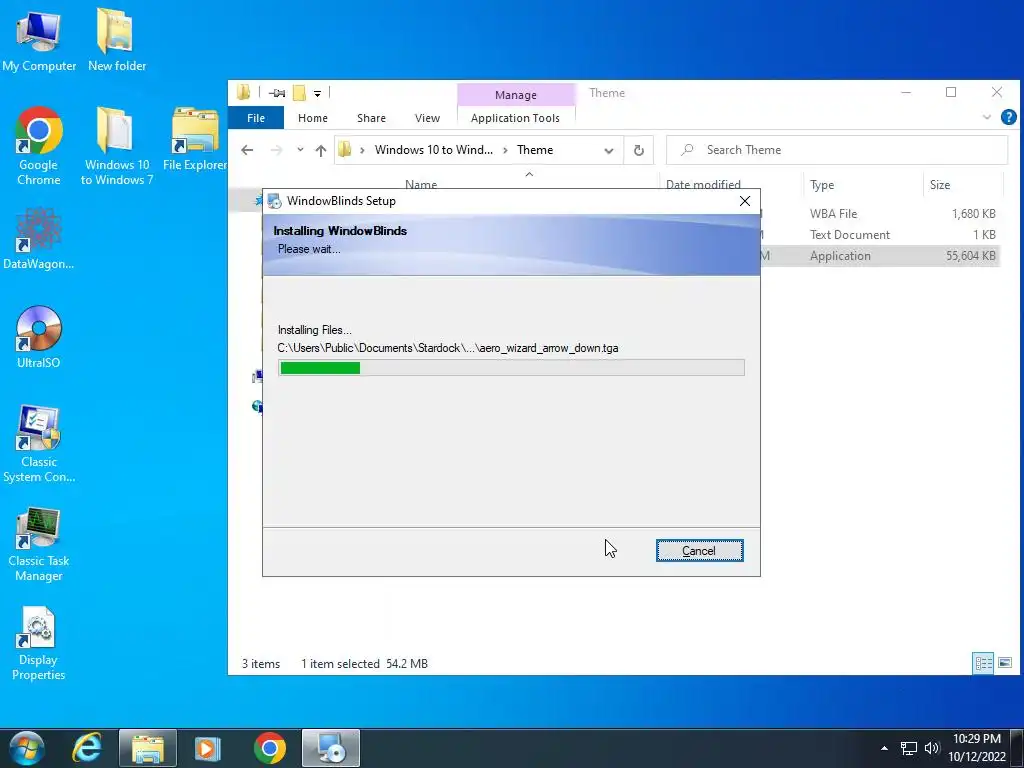
Task: Open File Explorer desktop shortcut
Action: coord(195,140)
